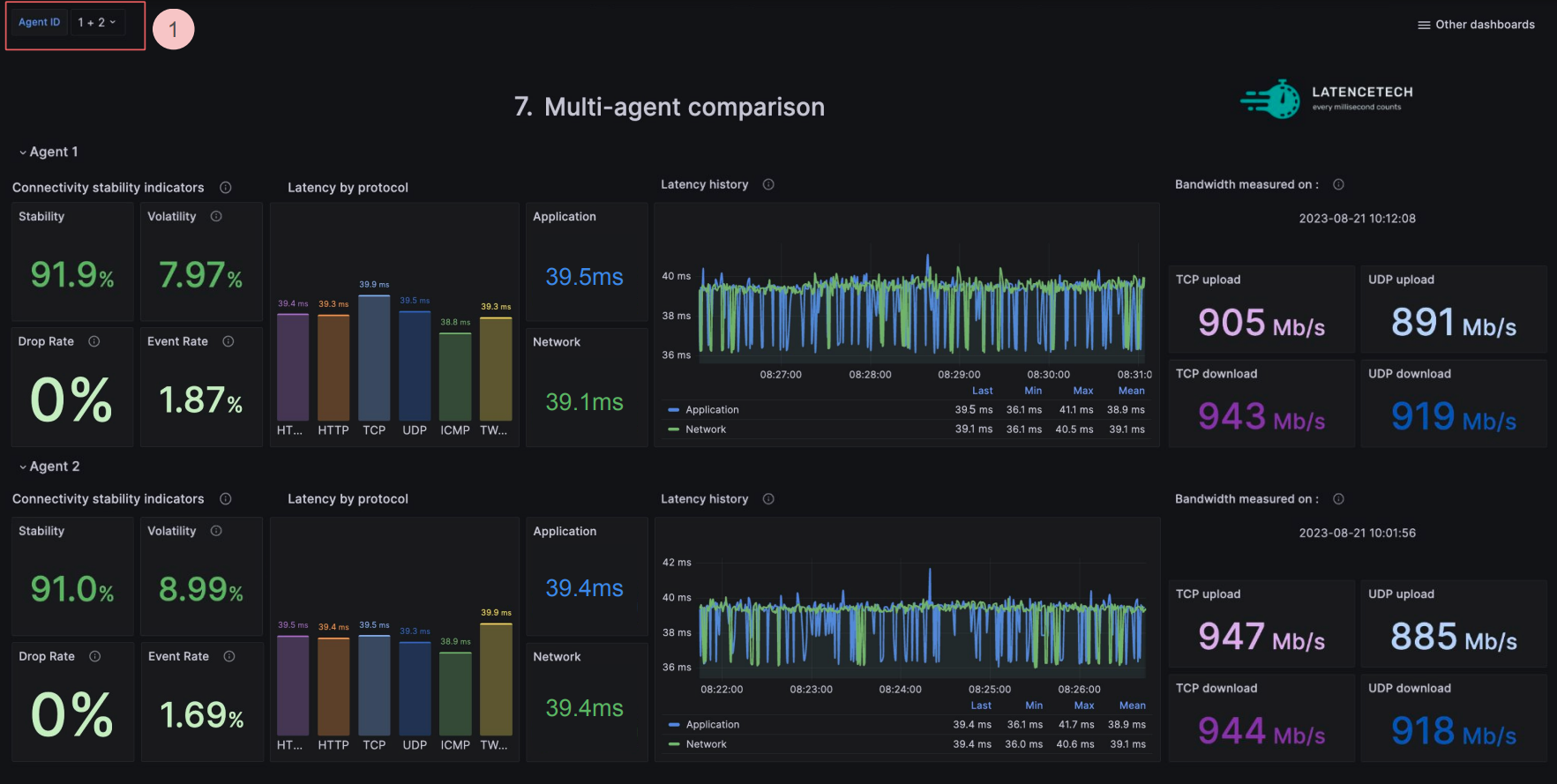Click the LatenceTech stopwatch logo
Screen dimensions: 1557x784
[x=1271, y=99]
